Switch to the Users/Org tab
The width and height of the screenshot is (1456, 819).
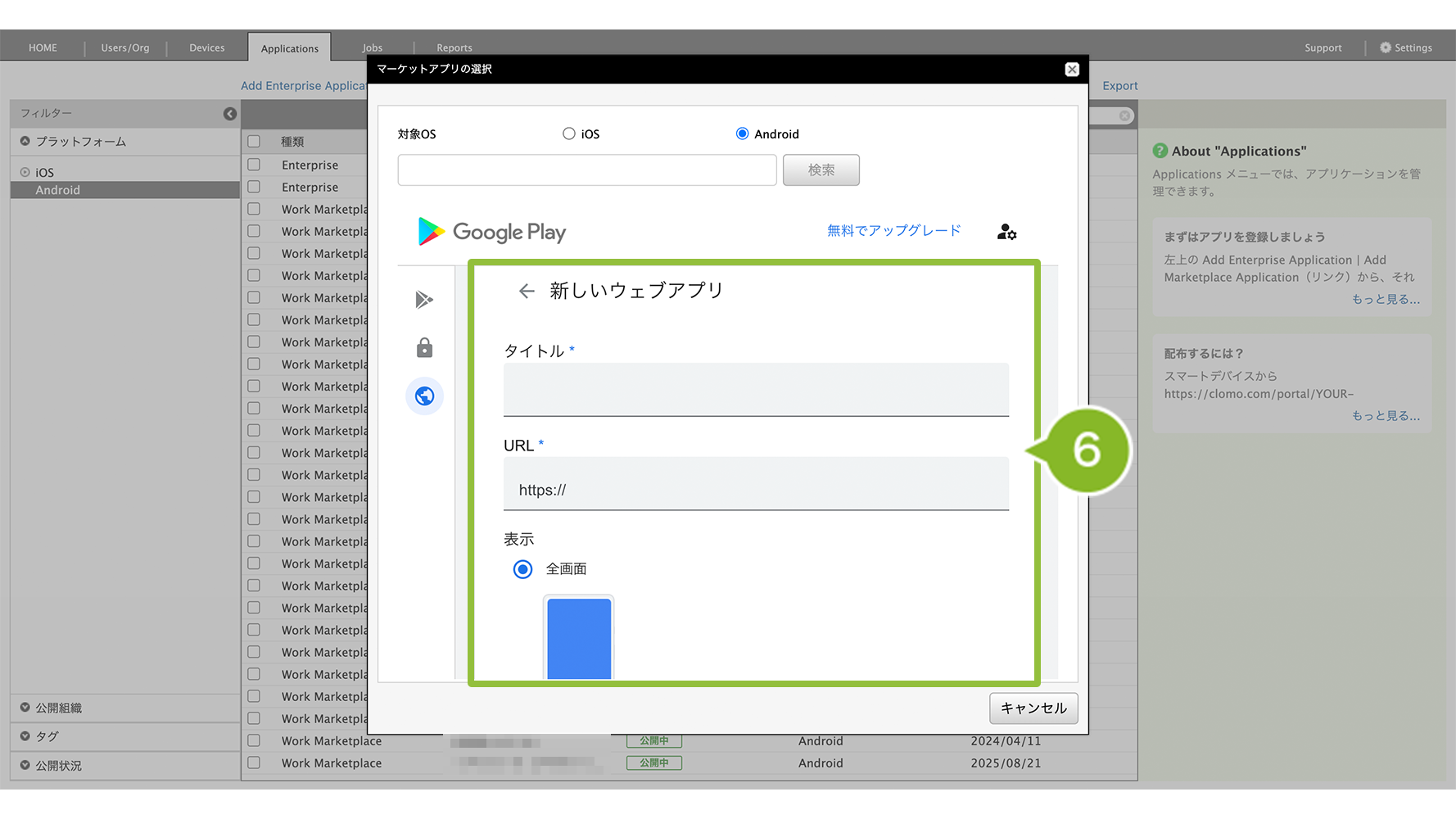[x=125, y=48]
